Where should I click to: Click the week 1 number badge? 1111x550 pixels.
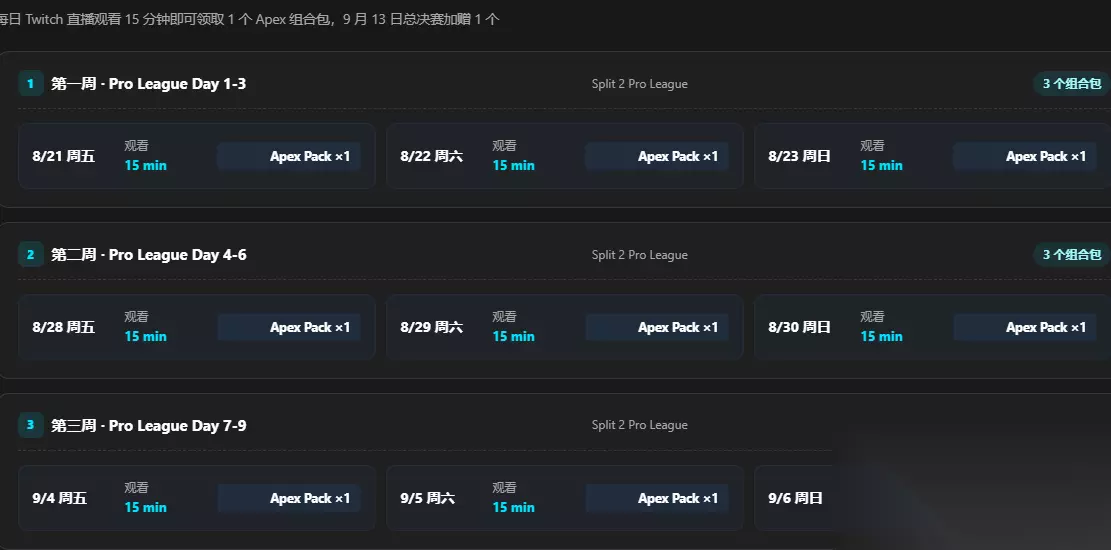(x=30, y=84)
